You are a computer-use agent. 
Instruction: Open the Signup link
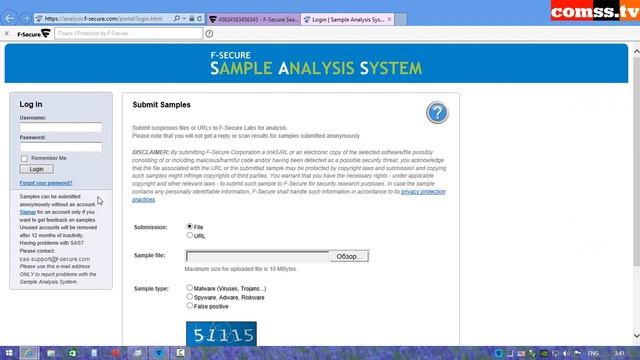coord(27,212)
